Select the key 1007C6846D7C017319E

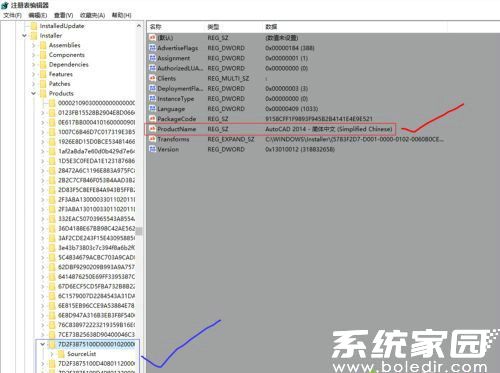click(96, 132)
